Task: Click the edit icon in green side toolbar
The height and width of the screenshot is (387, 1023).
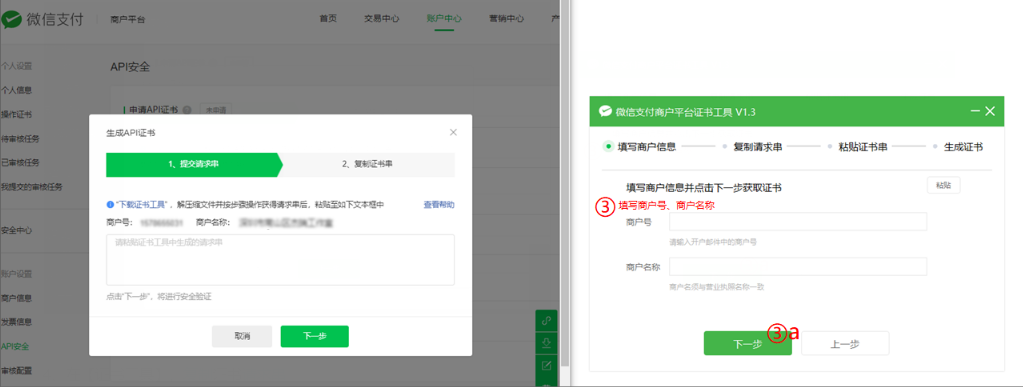Action: point(546,364)
